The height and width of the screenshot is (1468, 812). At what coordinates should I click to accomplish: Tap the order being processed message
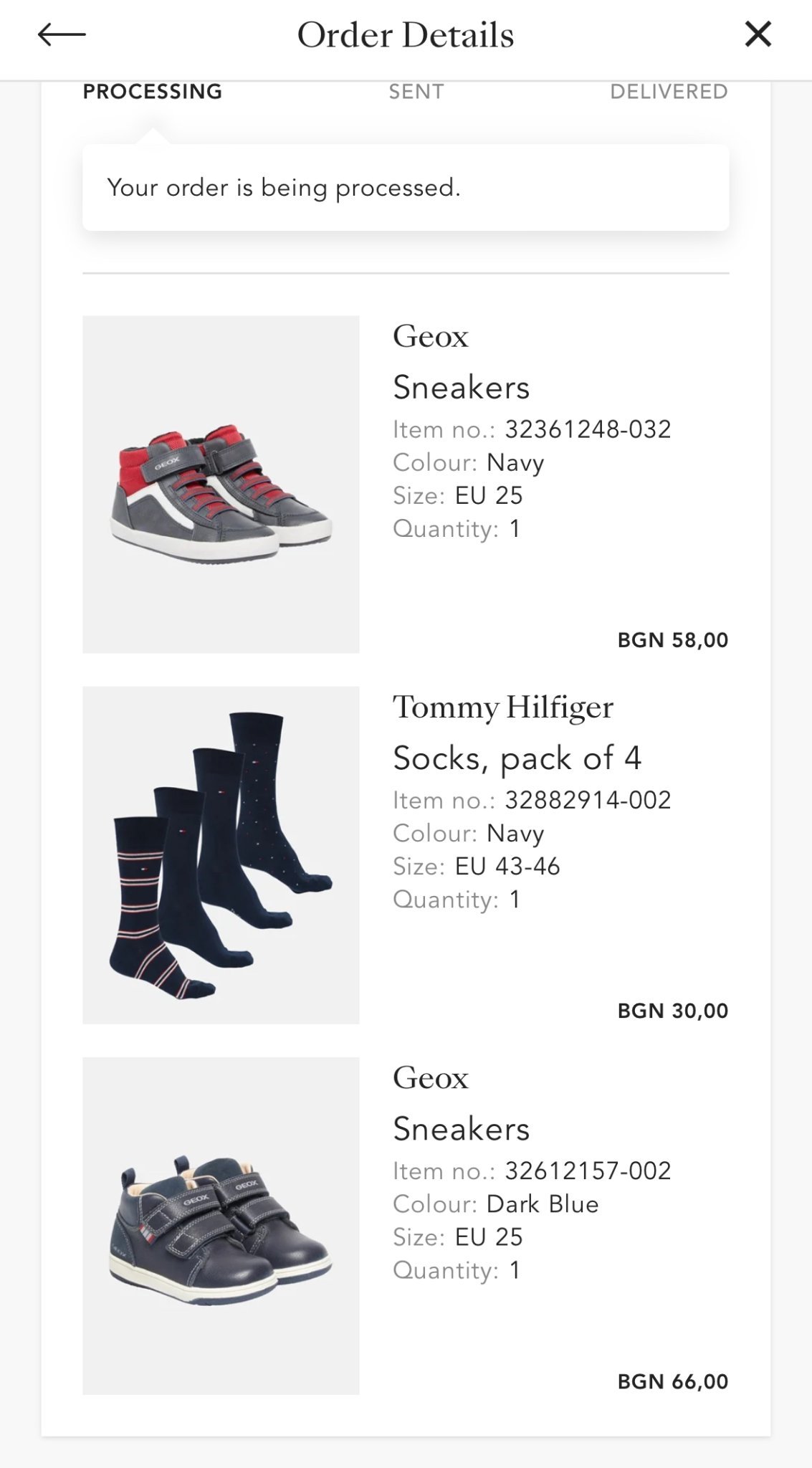click(x=284, y=188)
